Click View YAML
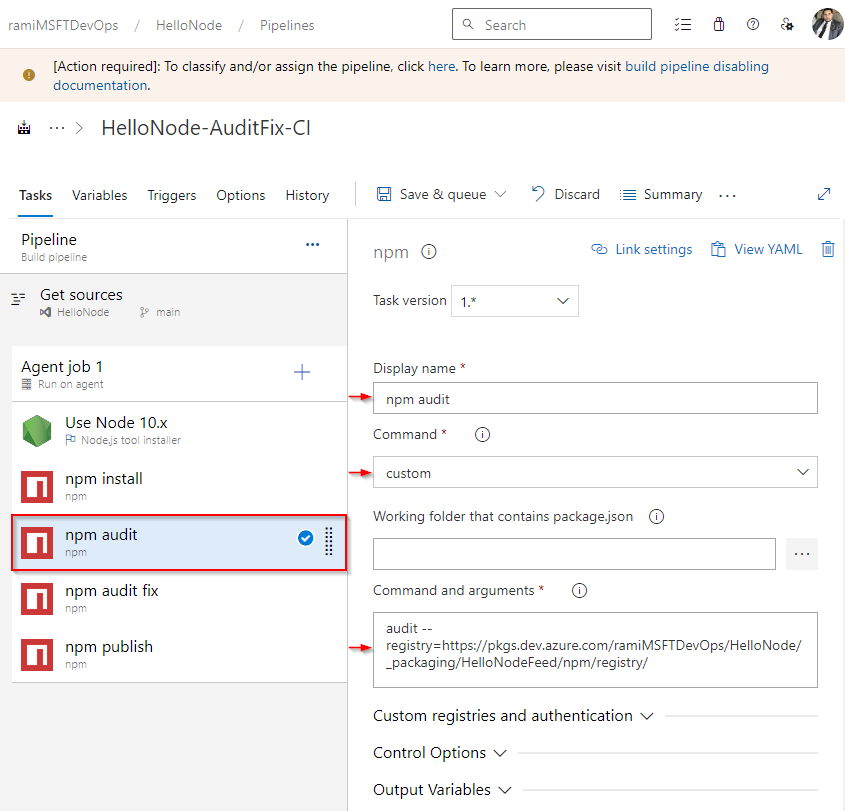This screenshot has height=811, width=845. (757, 249)
